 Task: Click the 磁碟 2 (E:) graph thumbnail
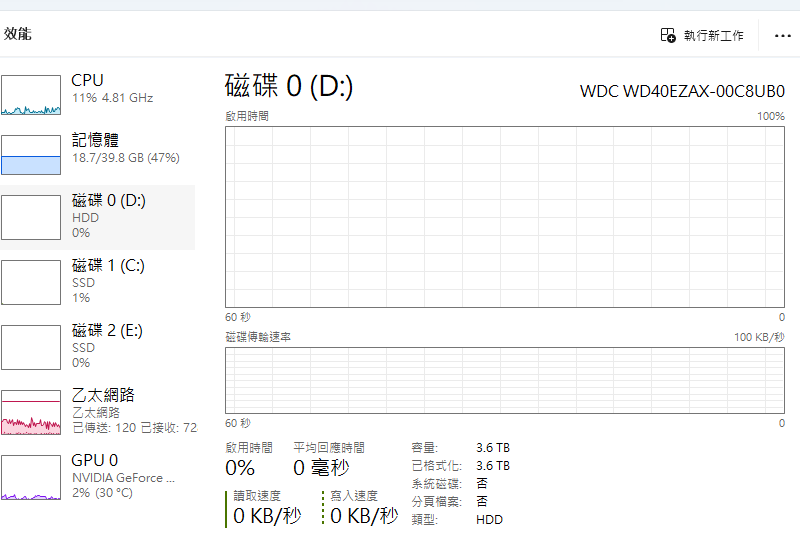click(x=31, y=347)
